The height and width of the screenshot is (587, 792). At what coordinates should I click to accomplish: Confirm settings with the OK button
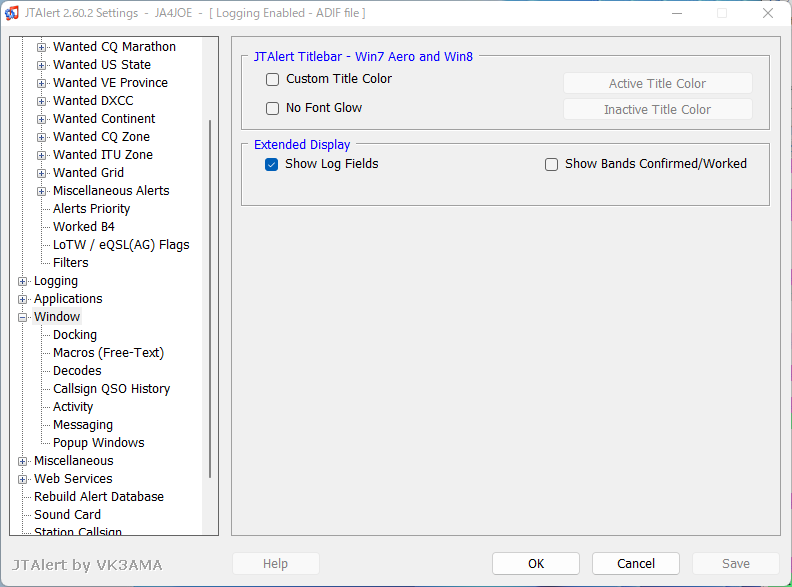536,564
